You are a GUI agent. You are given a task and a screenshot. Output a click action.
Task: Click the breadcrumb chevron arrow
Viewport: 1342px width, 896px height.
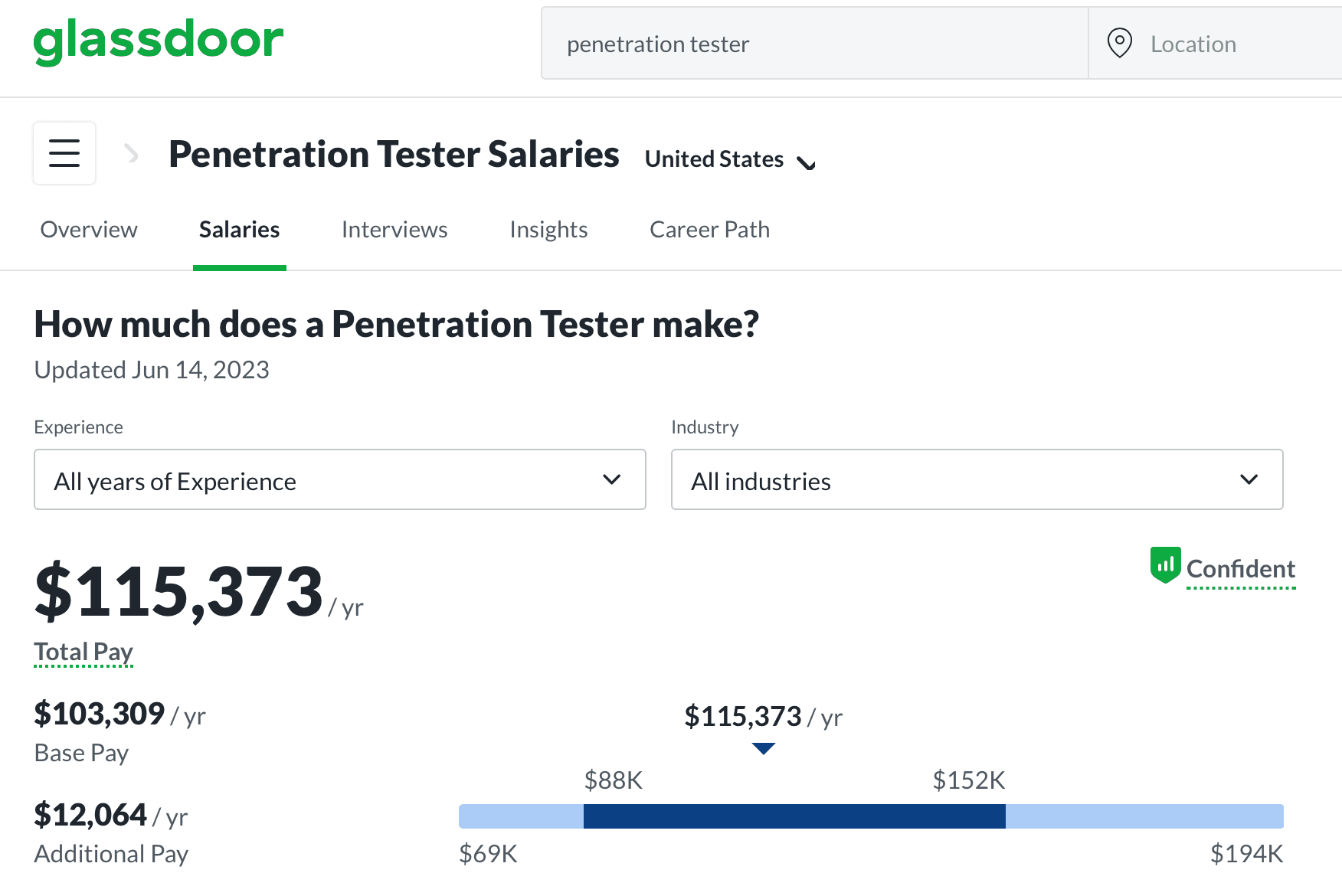[132, 154]
